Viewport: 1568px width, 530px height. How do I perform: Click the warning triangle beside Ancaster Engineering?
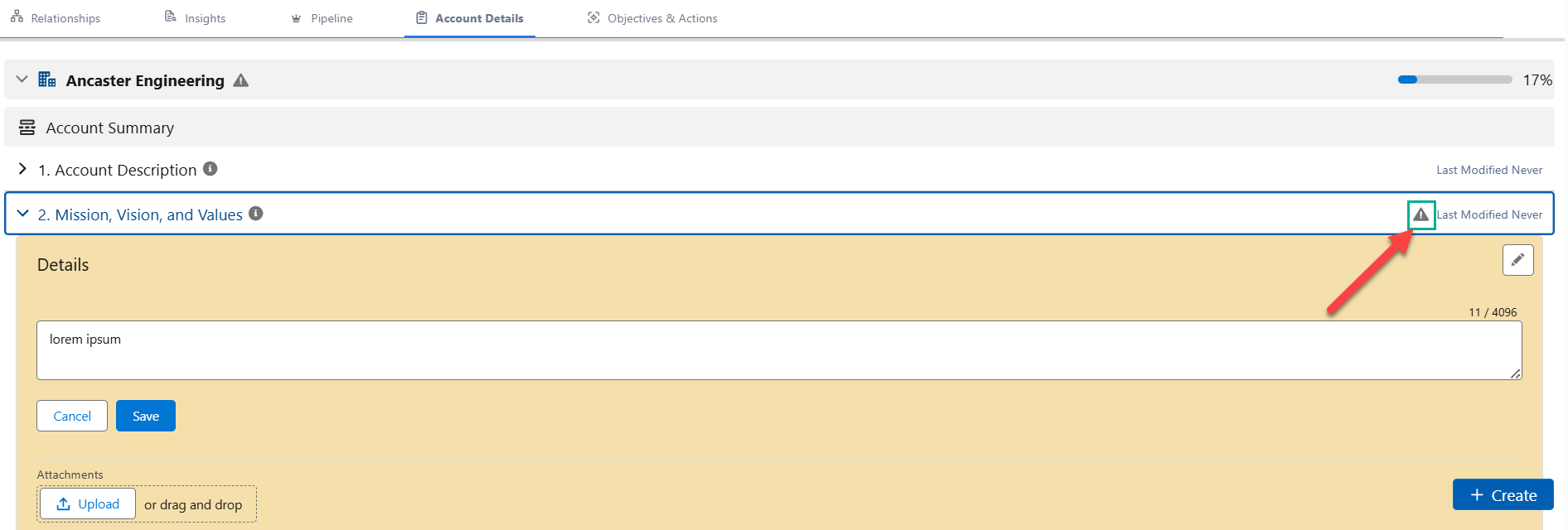[x=240, y=80]
